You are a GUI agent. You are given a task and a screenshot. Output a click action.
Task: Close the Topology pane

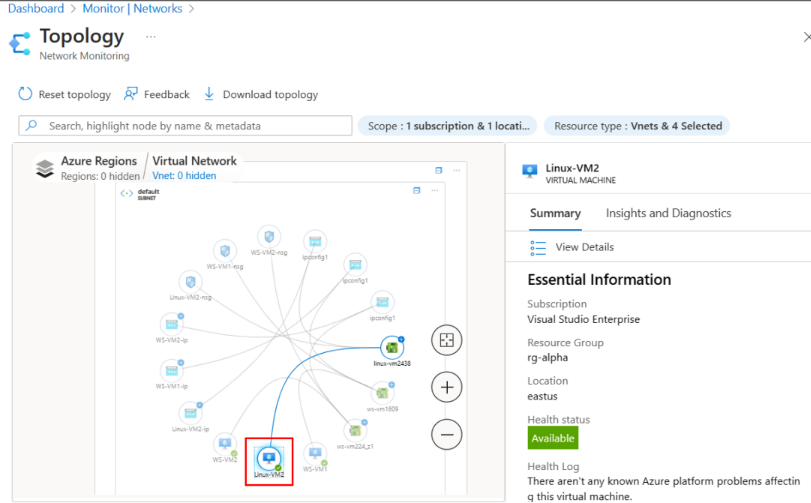pyautogui.click(x=807, y=37)
